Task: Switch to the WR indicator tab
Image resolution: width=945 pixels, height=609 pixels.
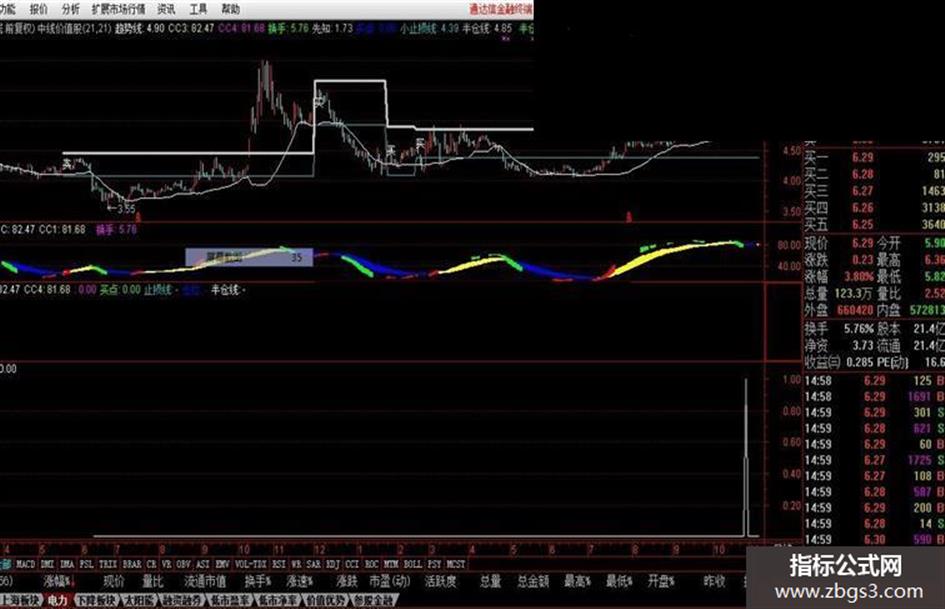Action: (x=295, y=564)
